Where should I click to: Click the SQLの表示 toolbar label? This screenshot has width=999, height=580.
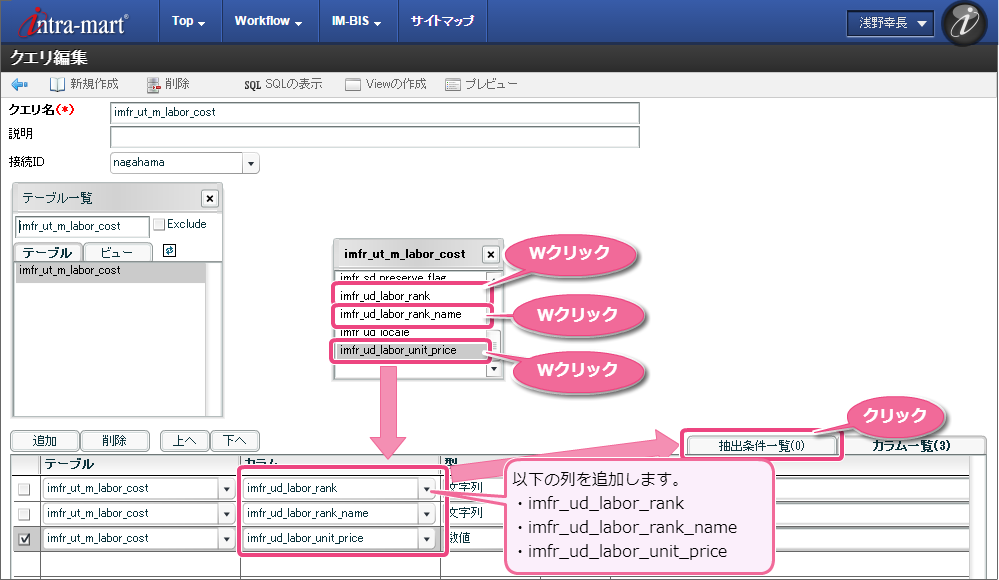coord(294,84)
